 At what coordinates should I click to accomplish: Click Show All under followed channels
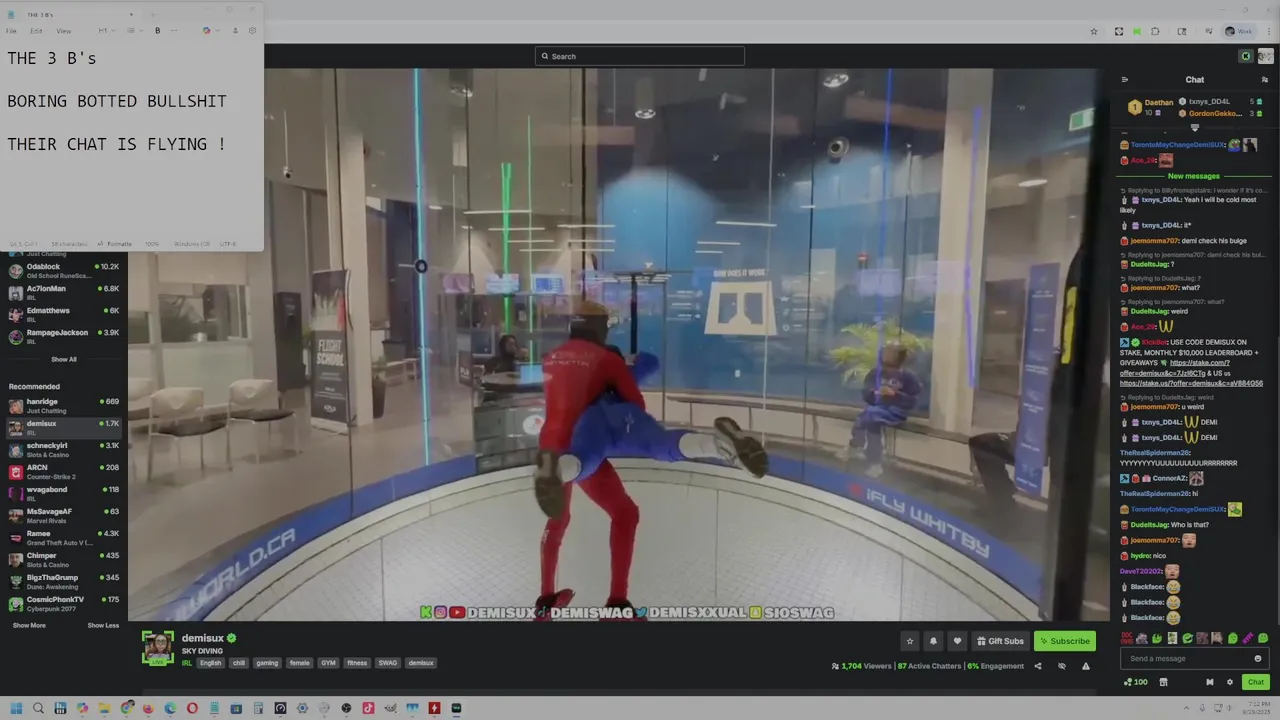[64, 359]
